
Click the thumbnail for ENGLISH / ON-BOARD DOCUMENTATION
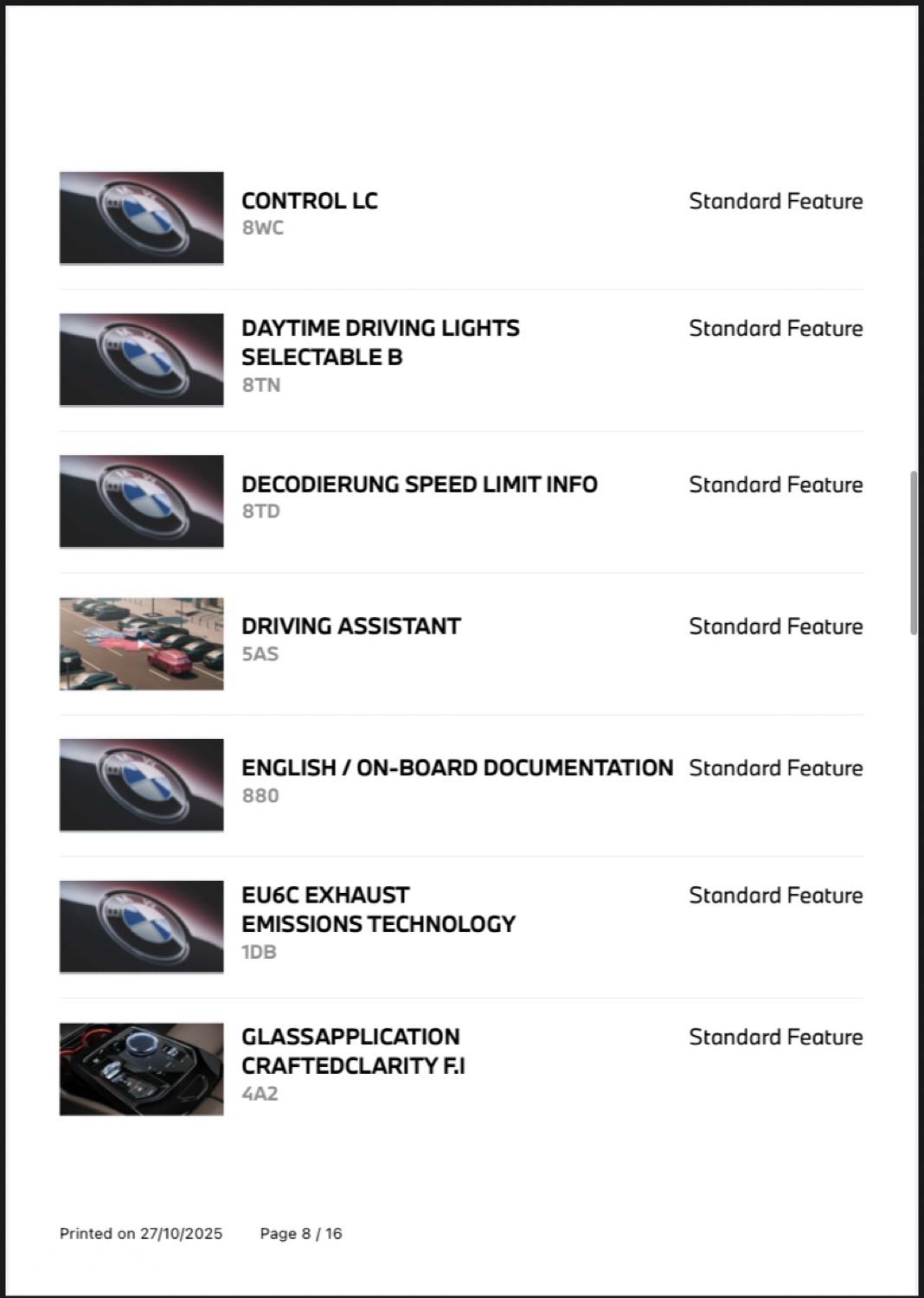[x=141, y=785]
